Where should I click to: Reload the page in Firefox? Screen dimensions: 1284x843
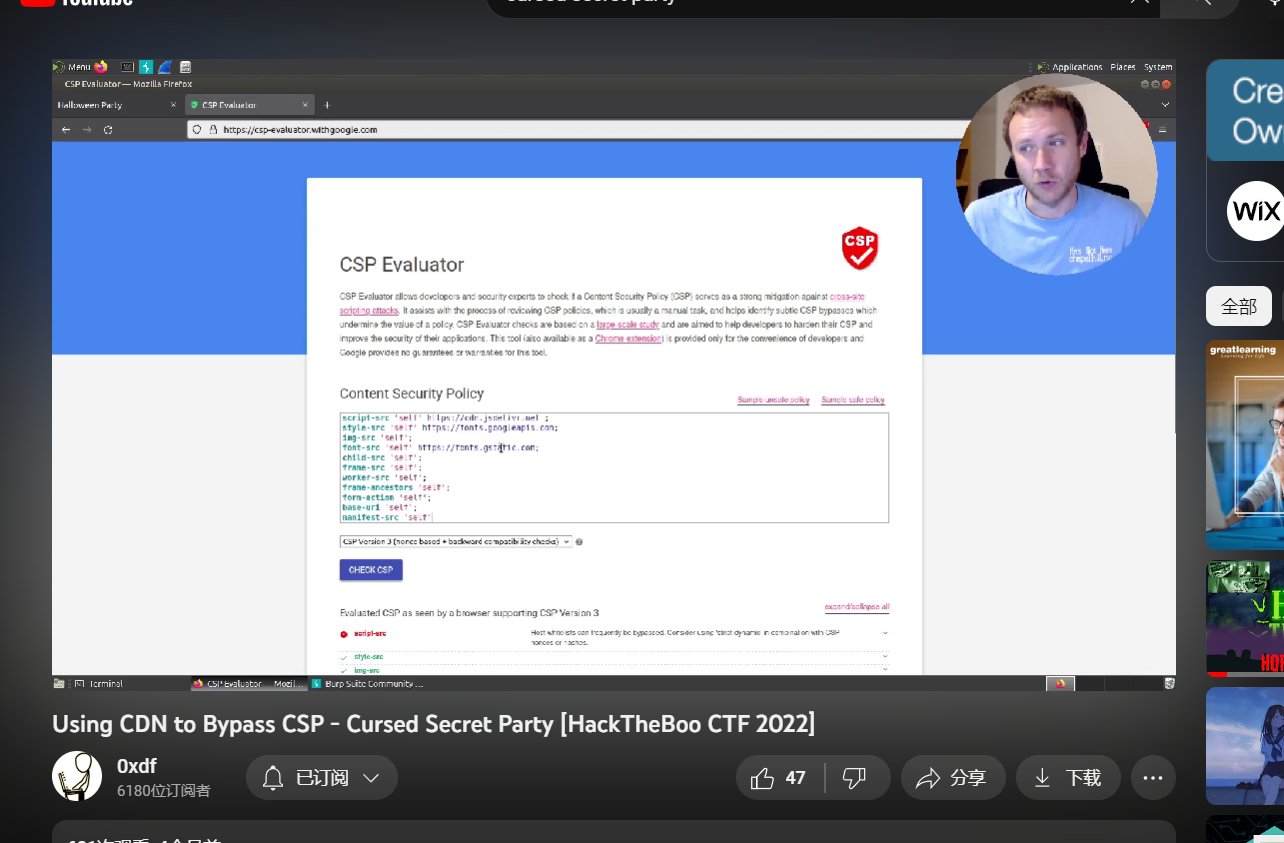108,130
